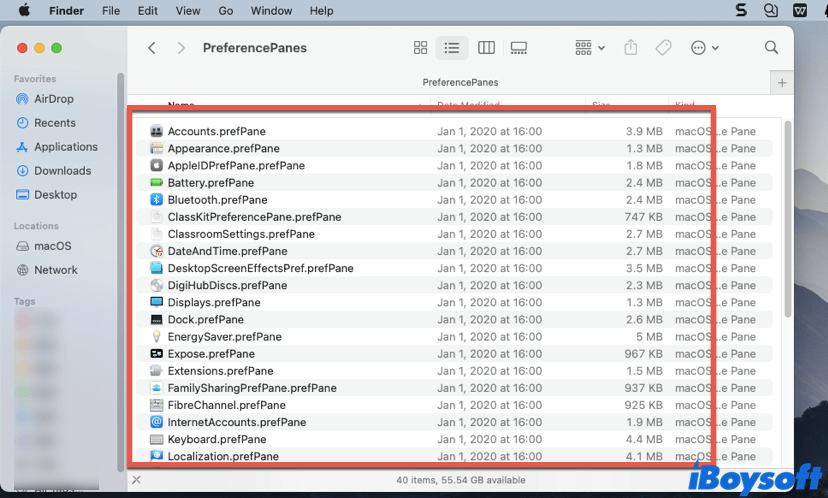
Task: Click the search-chat icon in menu bar
Action: click(771, 10)
